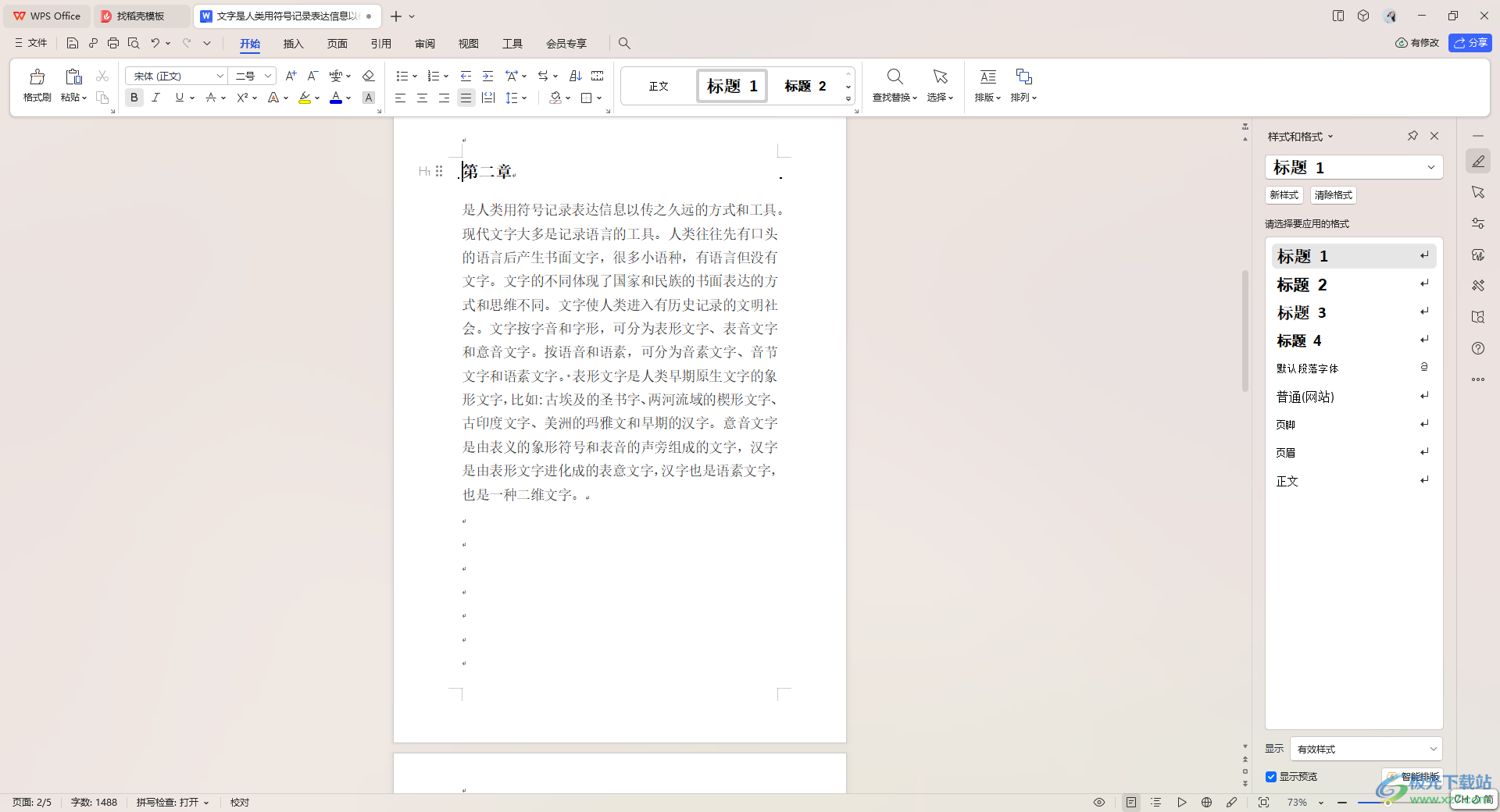Screen dimensions: 1500x812
Task: Toggle justify alignment button
Action: [x=466, y=98]
